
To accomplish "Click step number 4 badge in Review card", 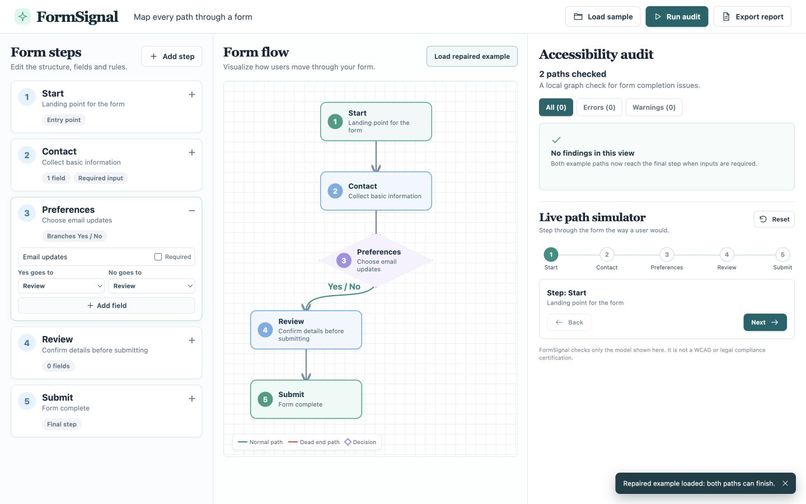I will coord(27,343).
